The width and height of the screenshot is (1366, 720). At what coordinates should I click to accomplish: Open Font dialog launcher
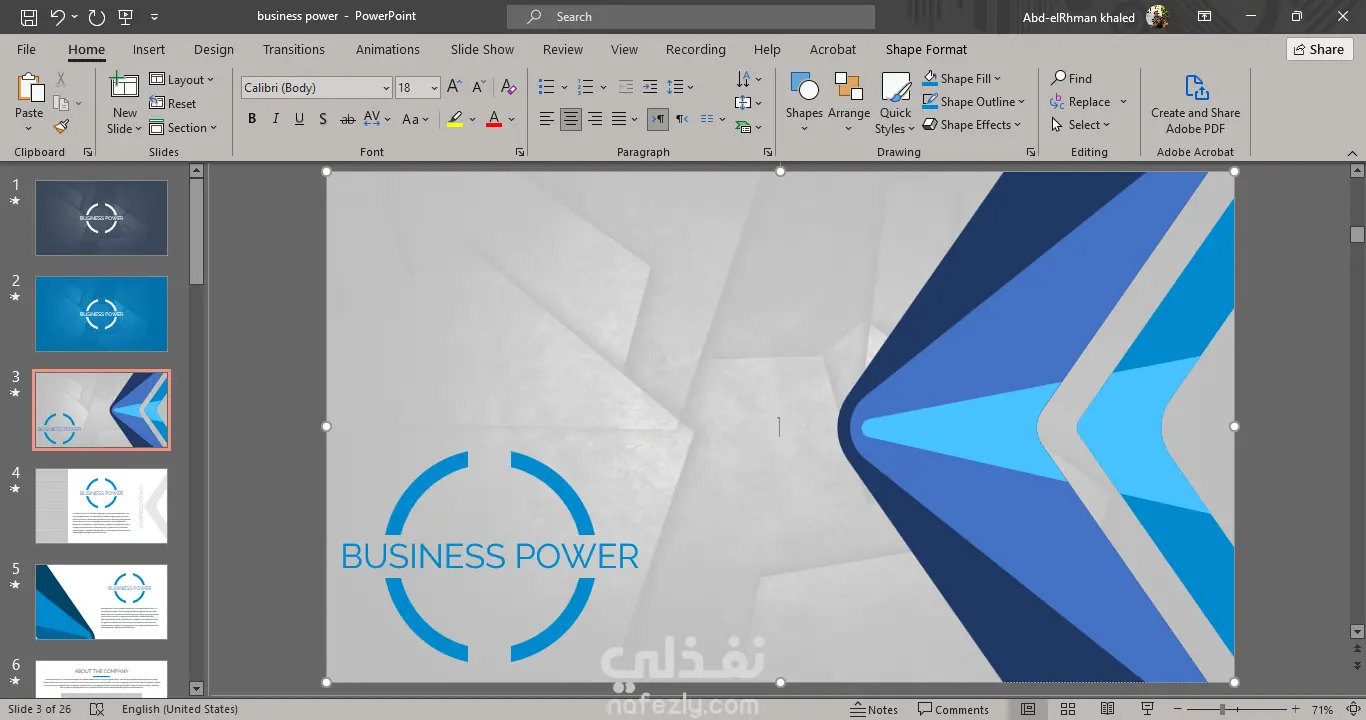pyautogui.click(x=520, y=152)
